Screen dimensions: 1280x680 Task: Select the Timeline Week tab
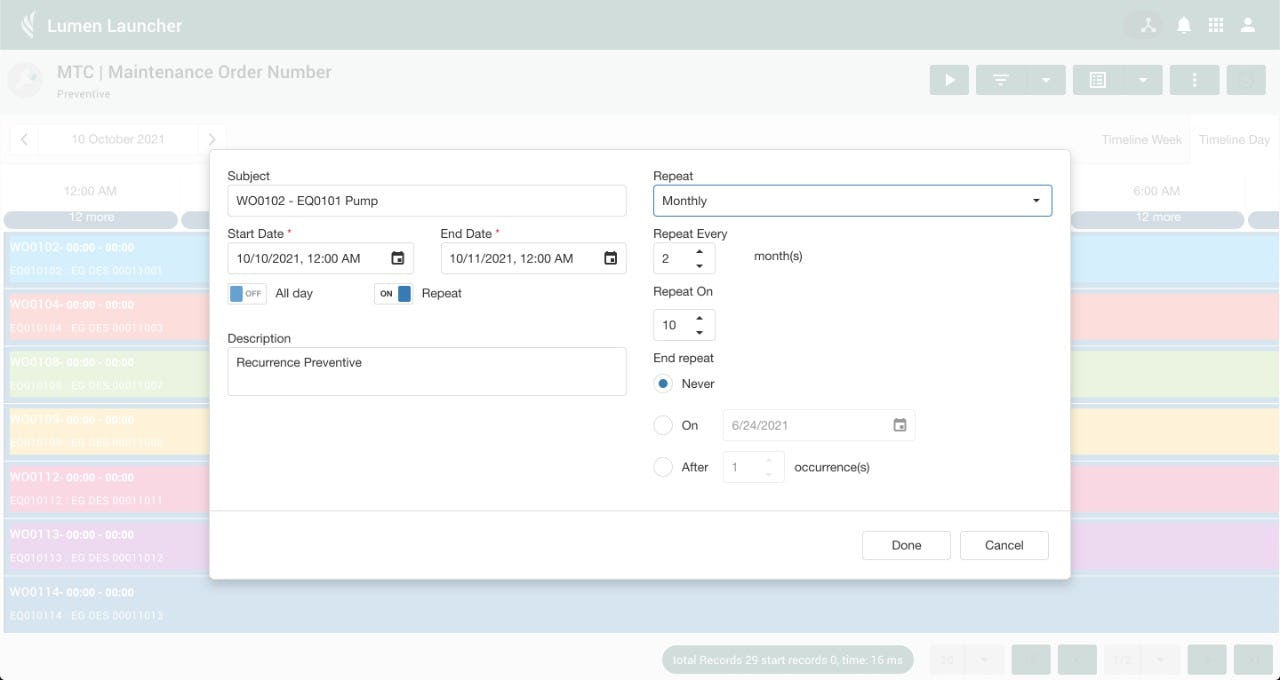(x=1140, y=139)
